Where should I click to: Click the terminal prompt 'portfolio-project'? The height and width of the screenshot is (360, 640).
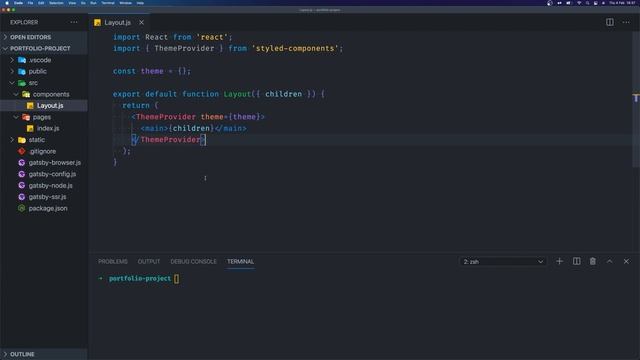point(140,278)
